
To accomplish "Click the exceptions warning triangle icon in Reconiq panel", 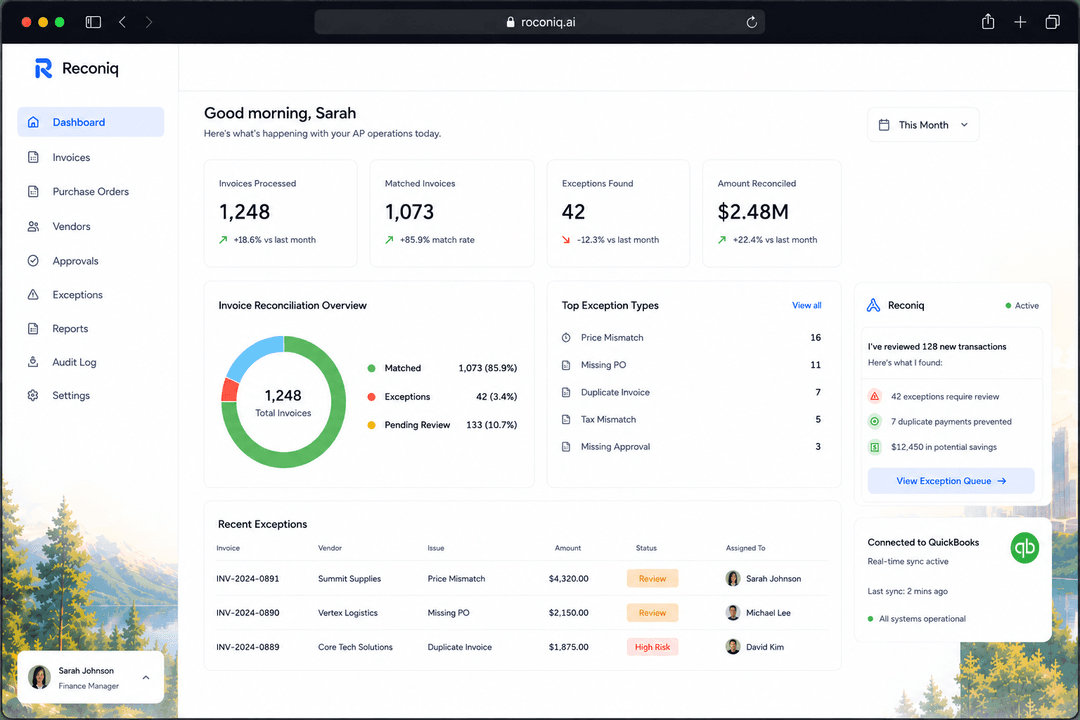I will tap(874, 396).
